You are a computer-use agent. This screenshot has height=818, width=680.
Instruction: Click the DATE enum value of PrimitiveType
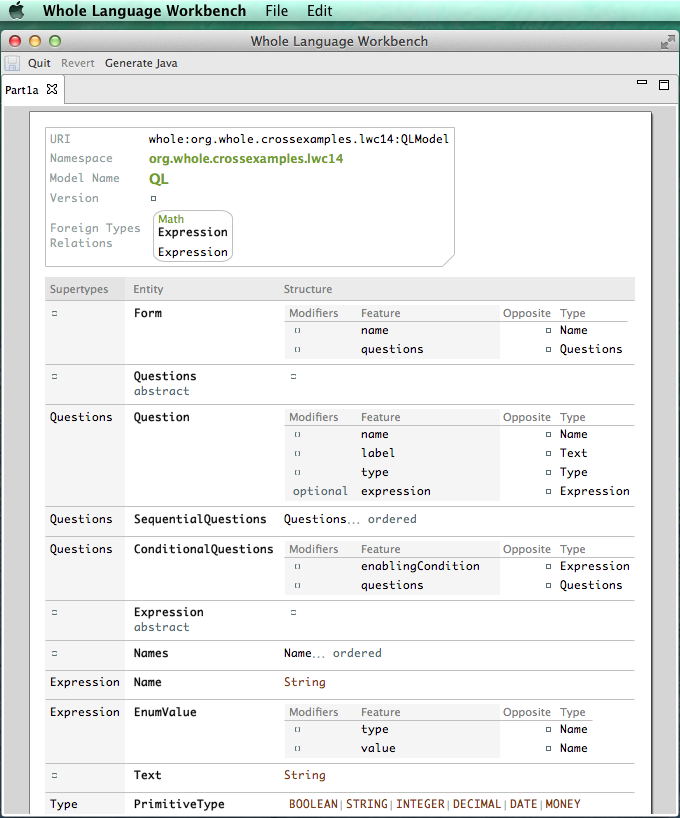tap(523, 804)
